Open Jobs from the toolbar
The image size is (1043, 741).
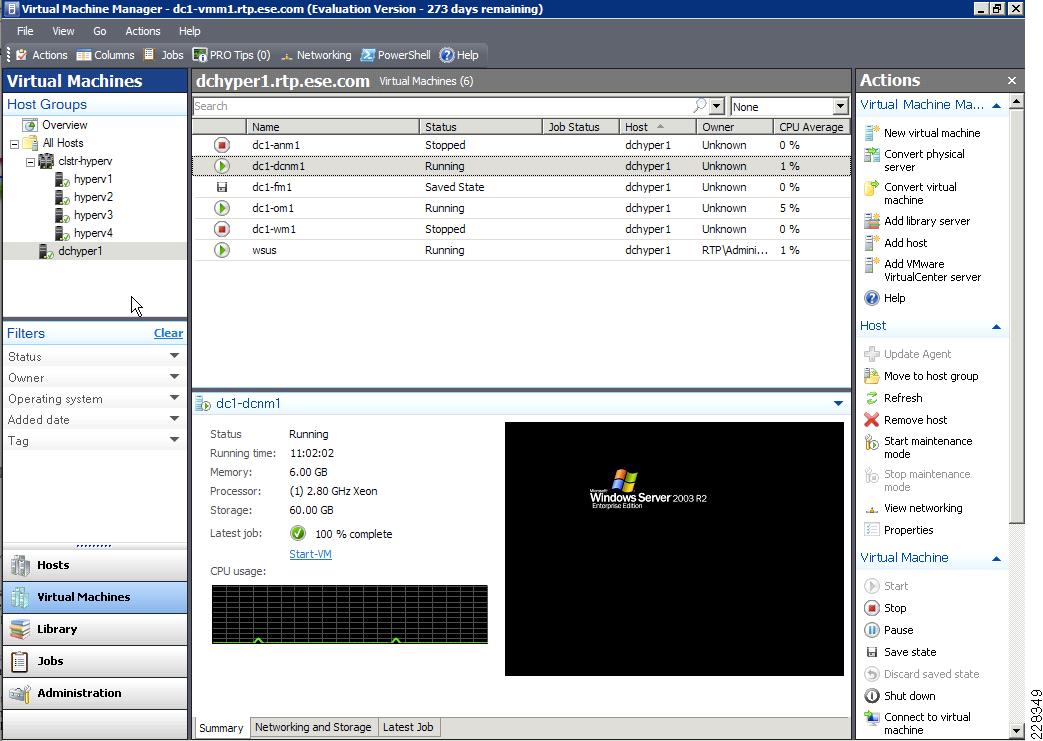164,55
